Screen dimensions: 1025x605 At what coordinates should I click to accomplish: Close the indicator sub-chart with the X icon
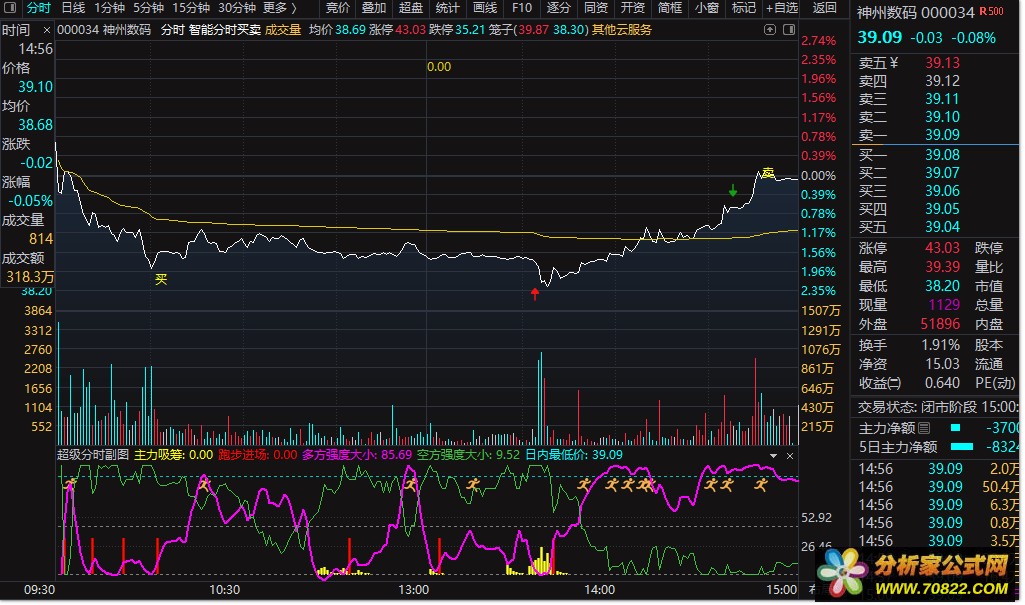click(790, 455)
